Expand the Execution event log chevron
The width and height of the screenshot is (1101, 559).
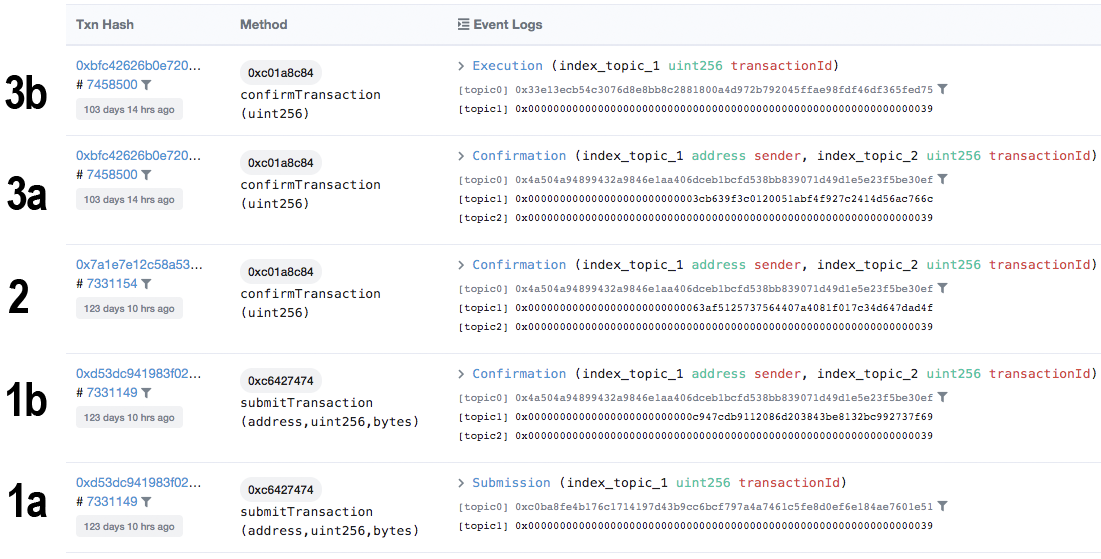point(461,66)
